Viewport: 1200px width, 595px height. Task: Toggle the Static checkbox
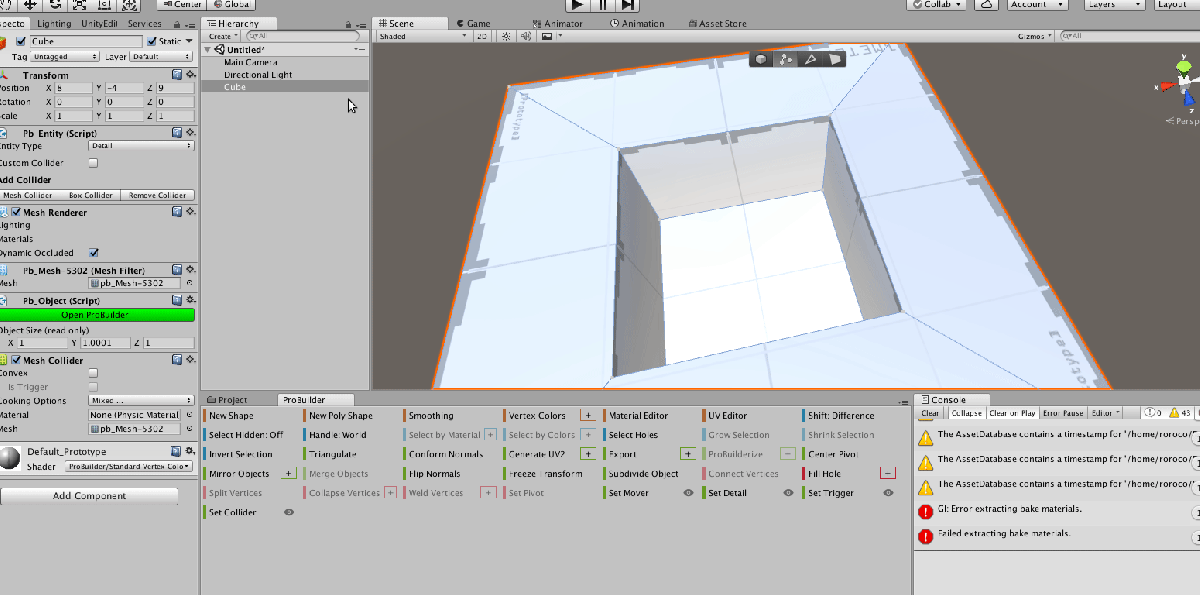[152, 41]
